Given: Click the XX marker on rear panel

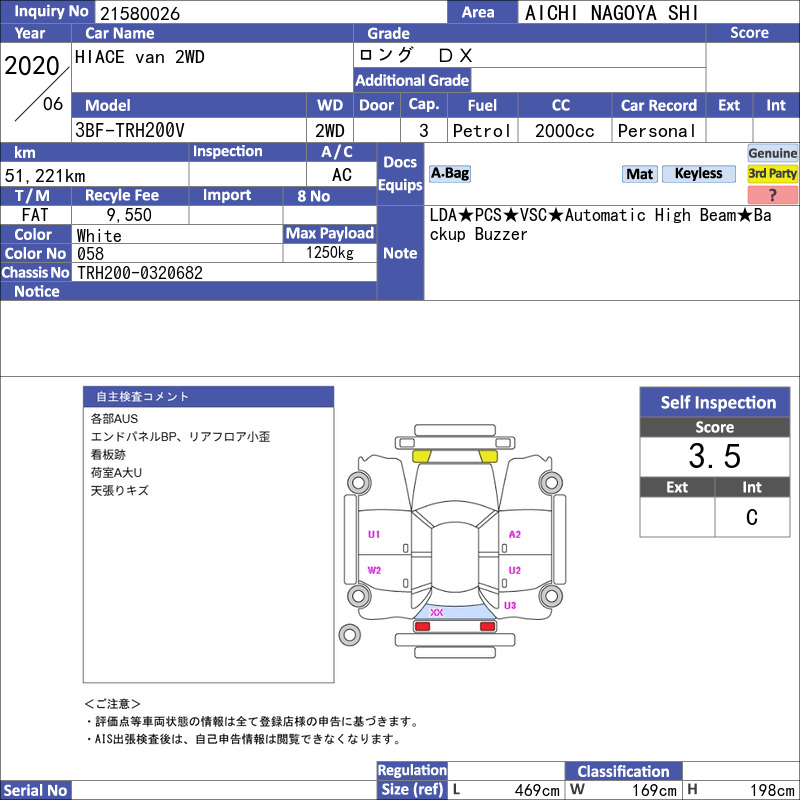Looking at the screenshot, I should point(437,612).
